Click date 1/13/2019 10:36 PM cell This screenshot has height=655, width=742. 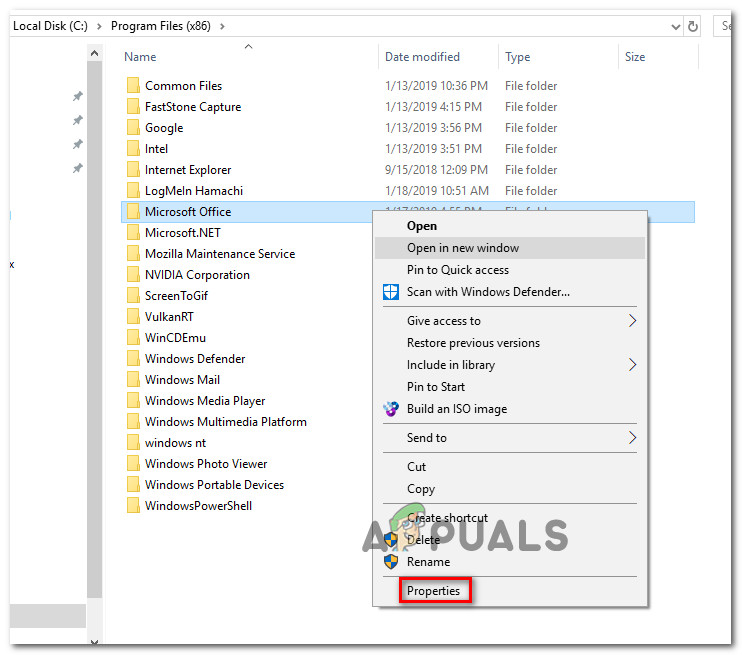coord(436,86)
